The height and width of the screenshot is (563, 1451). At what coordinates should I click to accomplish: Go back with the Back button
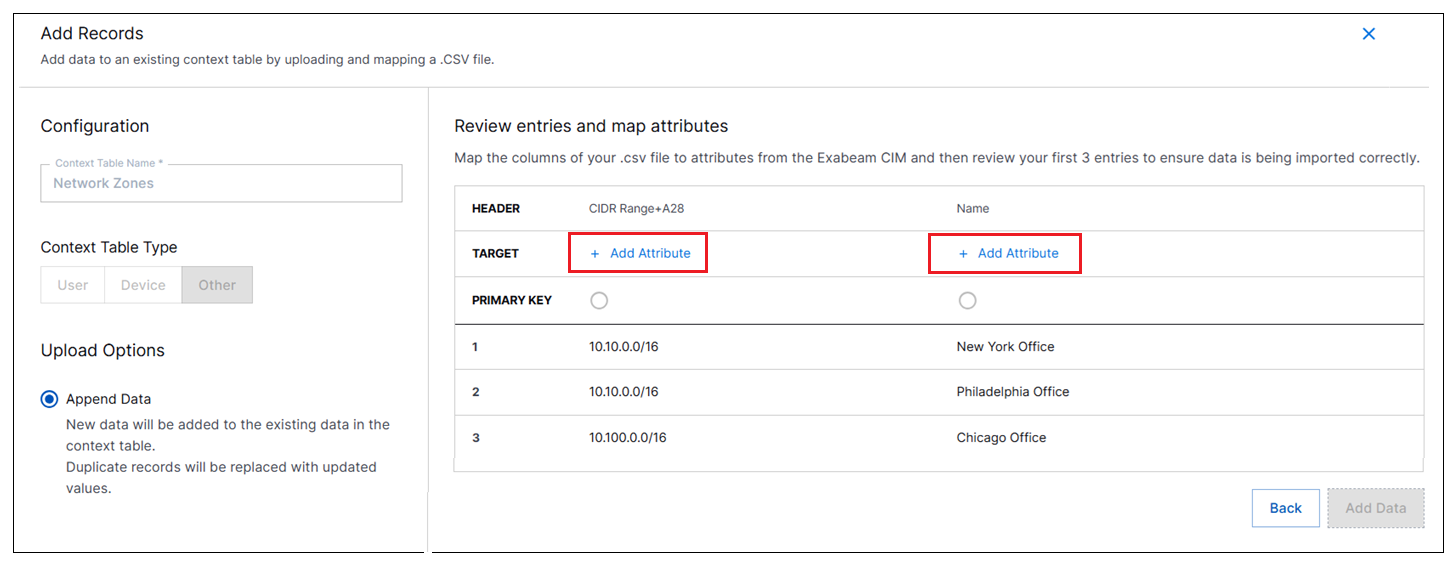coord(1285,508)
